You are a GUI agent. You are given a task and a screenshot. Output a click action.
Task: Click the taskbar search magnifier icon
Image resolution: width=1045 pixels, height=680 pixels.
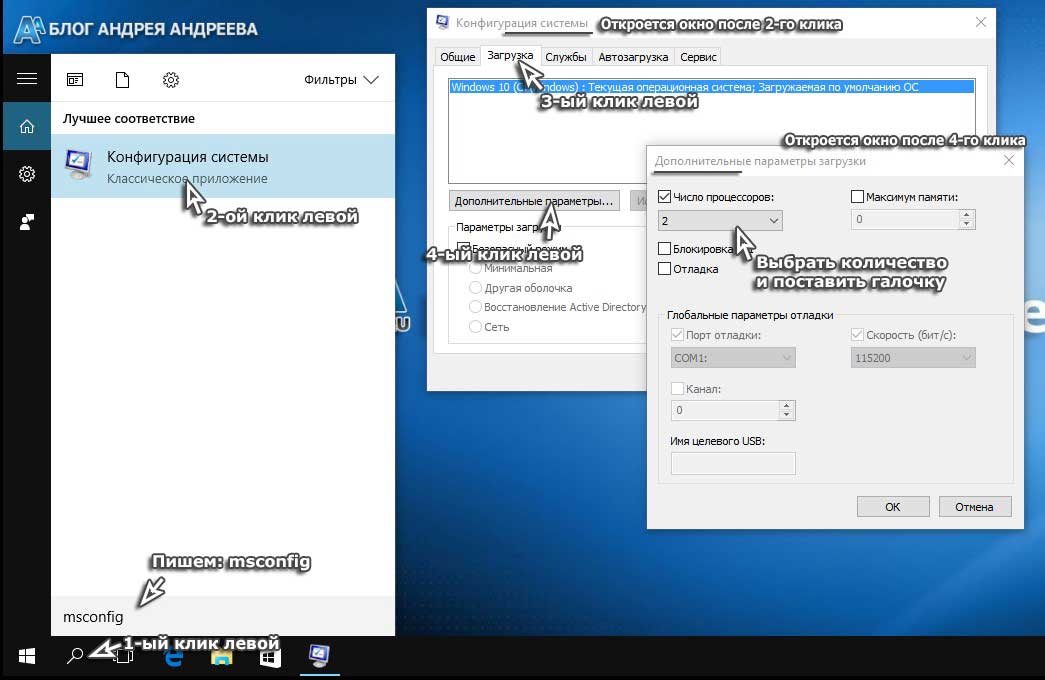75,655
